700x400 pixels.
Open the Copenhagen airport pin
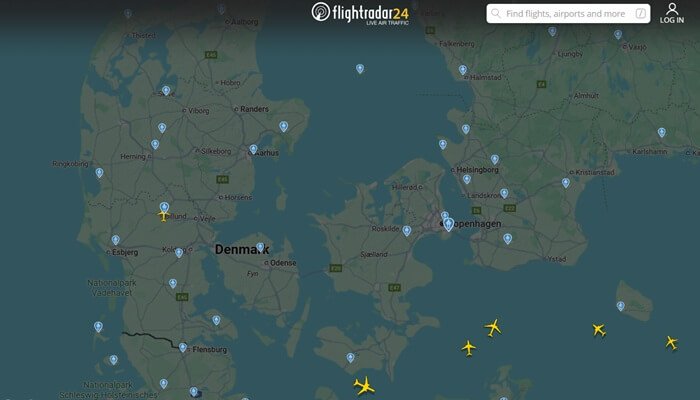448,224
